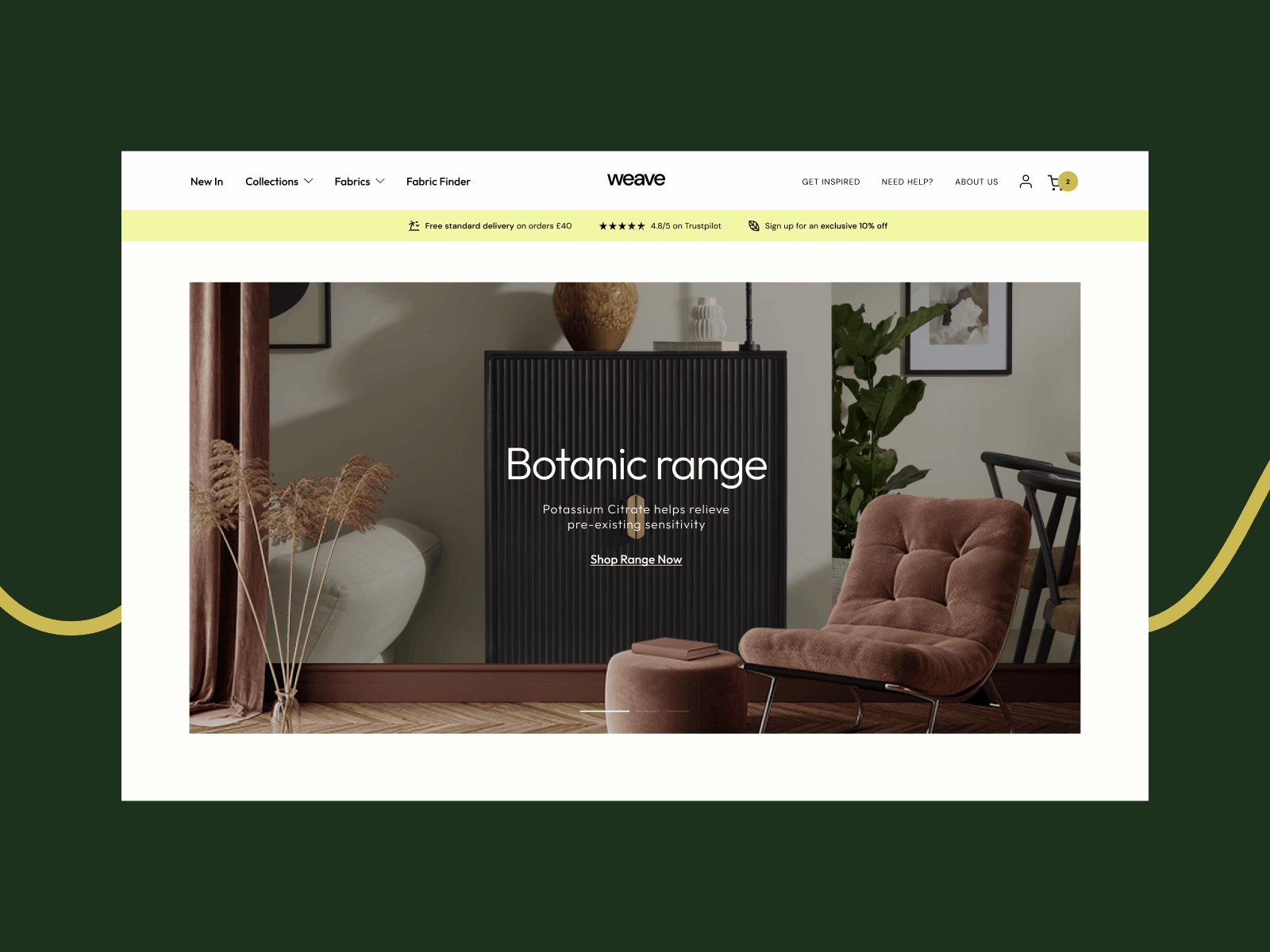Image resolution: width=1270 pixels, height=952 pixels.
Task: Click Sign up for exclusive 10% off
Action: (x=825, y=226)
